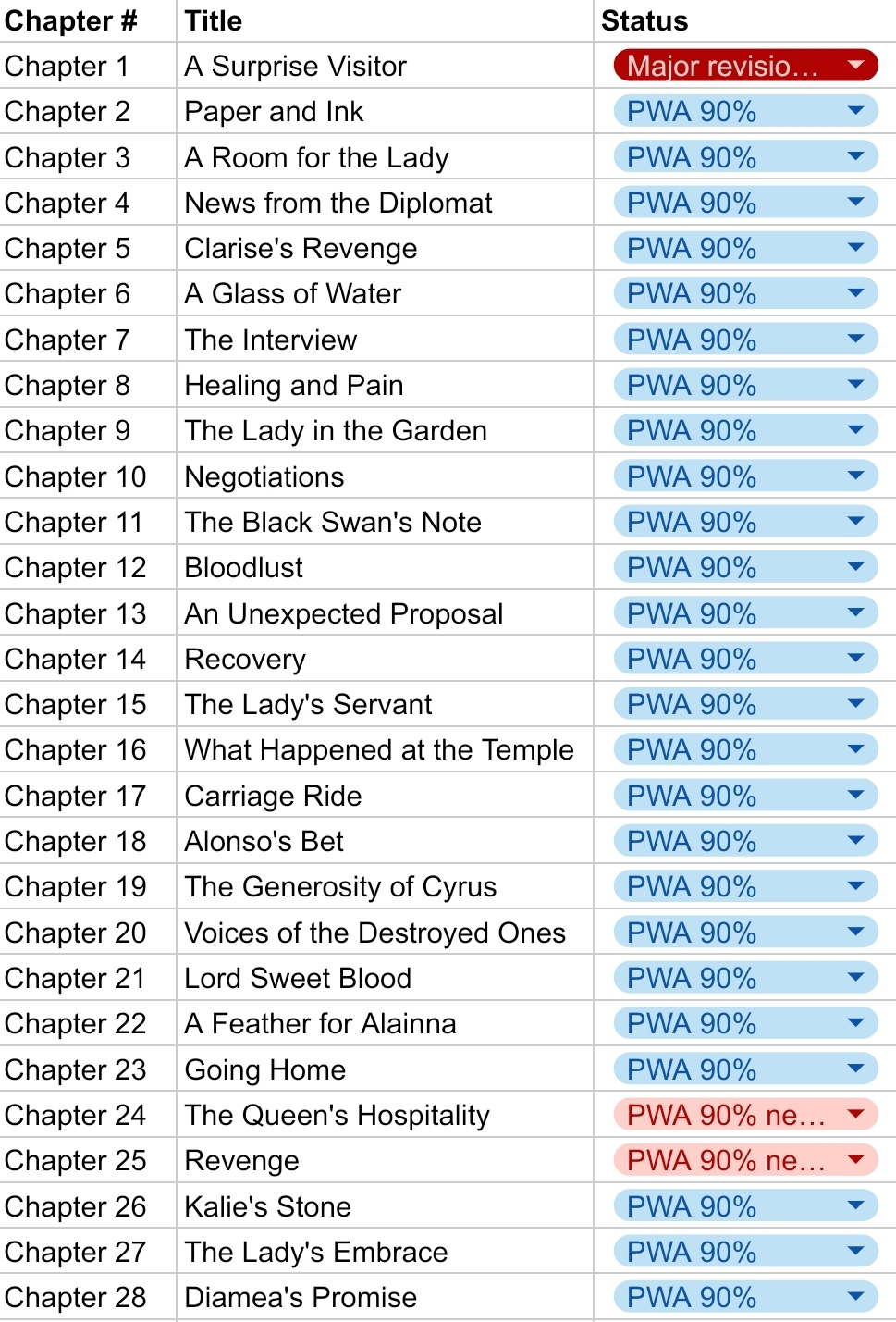Open the Chapter 24 red status dropdown arrow

[x=855, y=1114]
